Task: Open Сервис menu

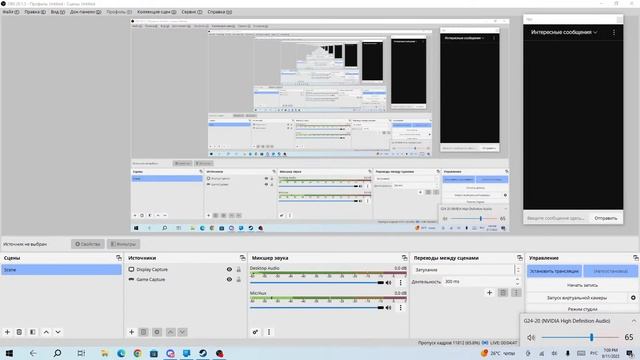Action: point(192,12)
